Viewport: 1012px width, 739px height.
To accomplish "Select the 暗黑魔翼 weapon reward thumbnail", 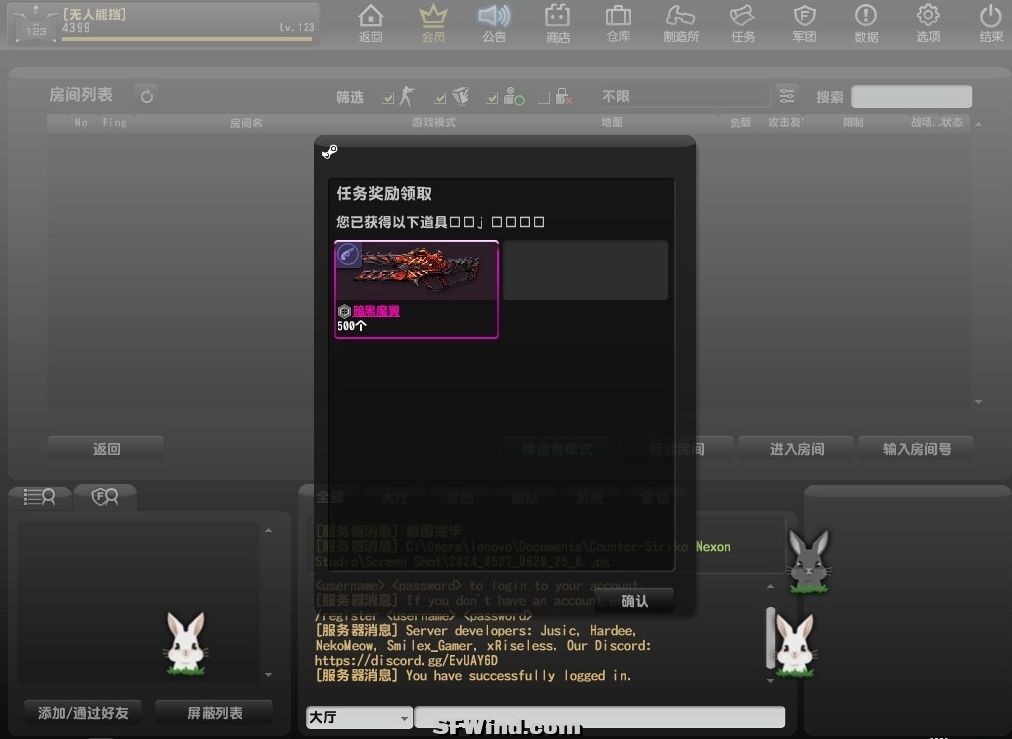I will coord(416,270).
